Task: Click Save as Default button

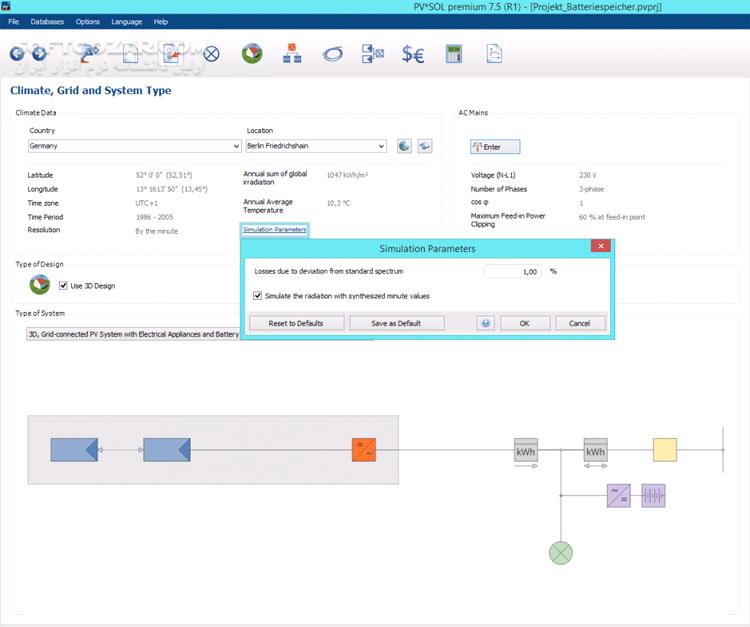Action: point(397,323)
